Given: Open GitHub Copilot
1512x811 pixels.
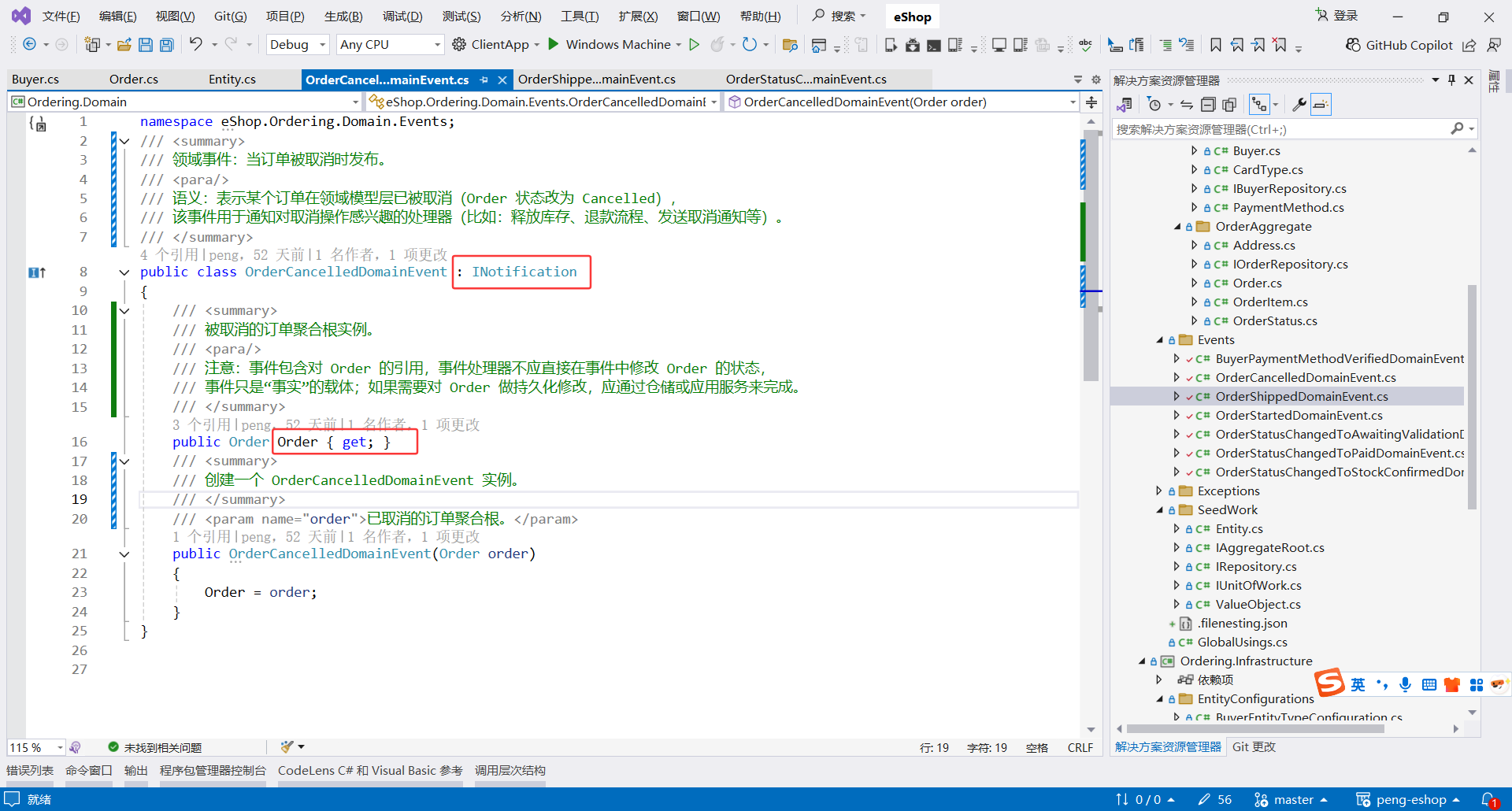Looking at the screenshot, I should pos(1399,45).
